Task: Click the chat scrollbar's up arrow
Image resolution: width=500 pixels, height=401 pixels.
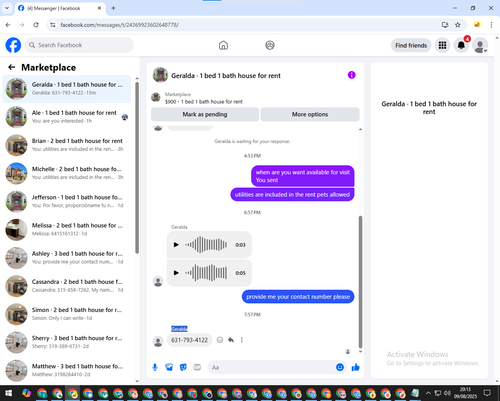Action: click(360, 129)
